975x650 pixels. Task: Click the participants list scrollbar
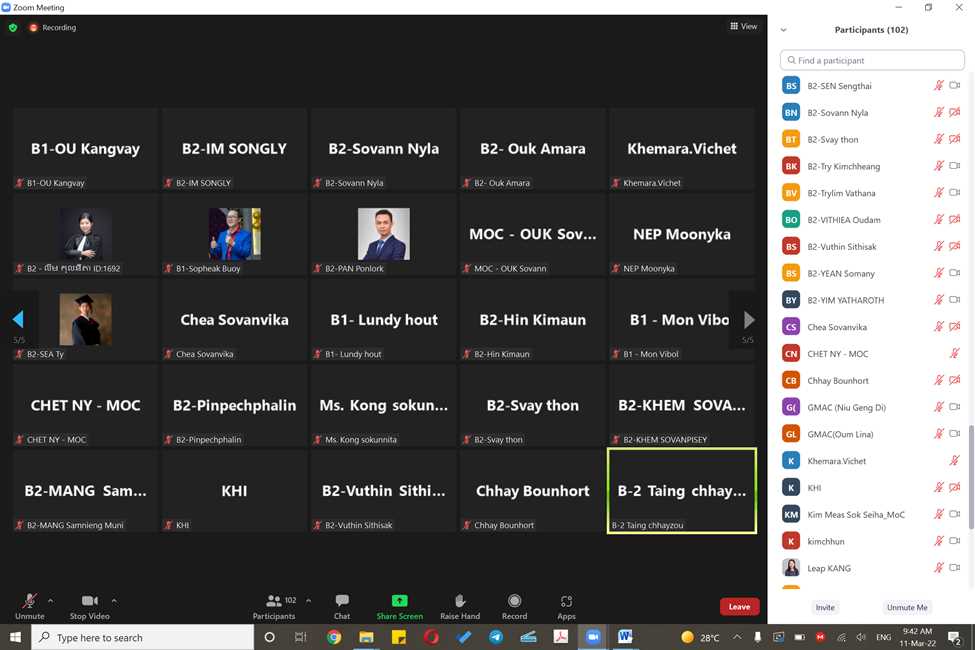pos(971,476)
